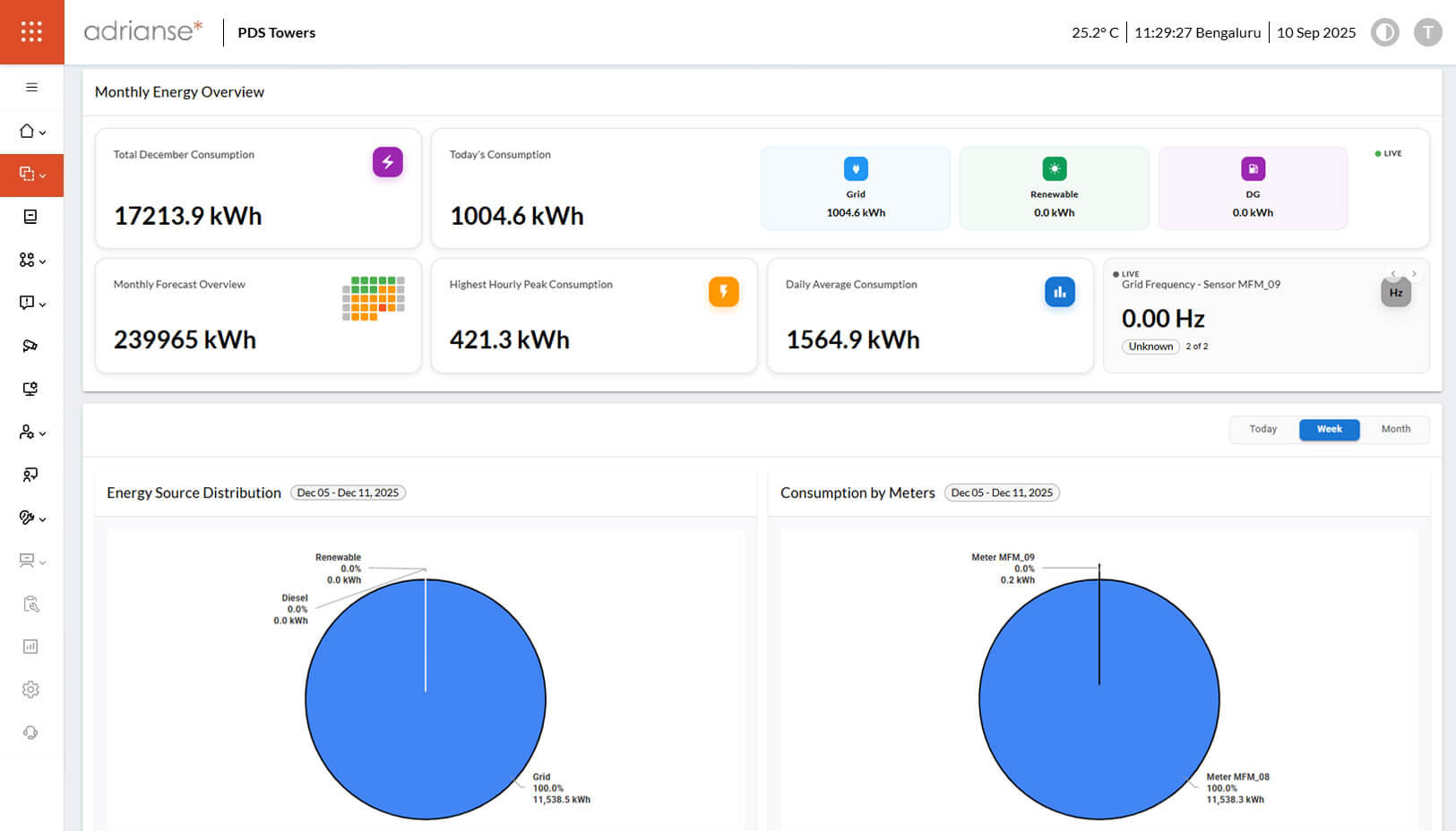This screenshot has height=831, width=1456.
Task: Open the bar chart reports sidebar icon
Action: click(30, 647)
